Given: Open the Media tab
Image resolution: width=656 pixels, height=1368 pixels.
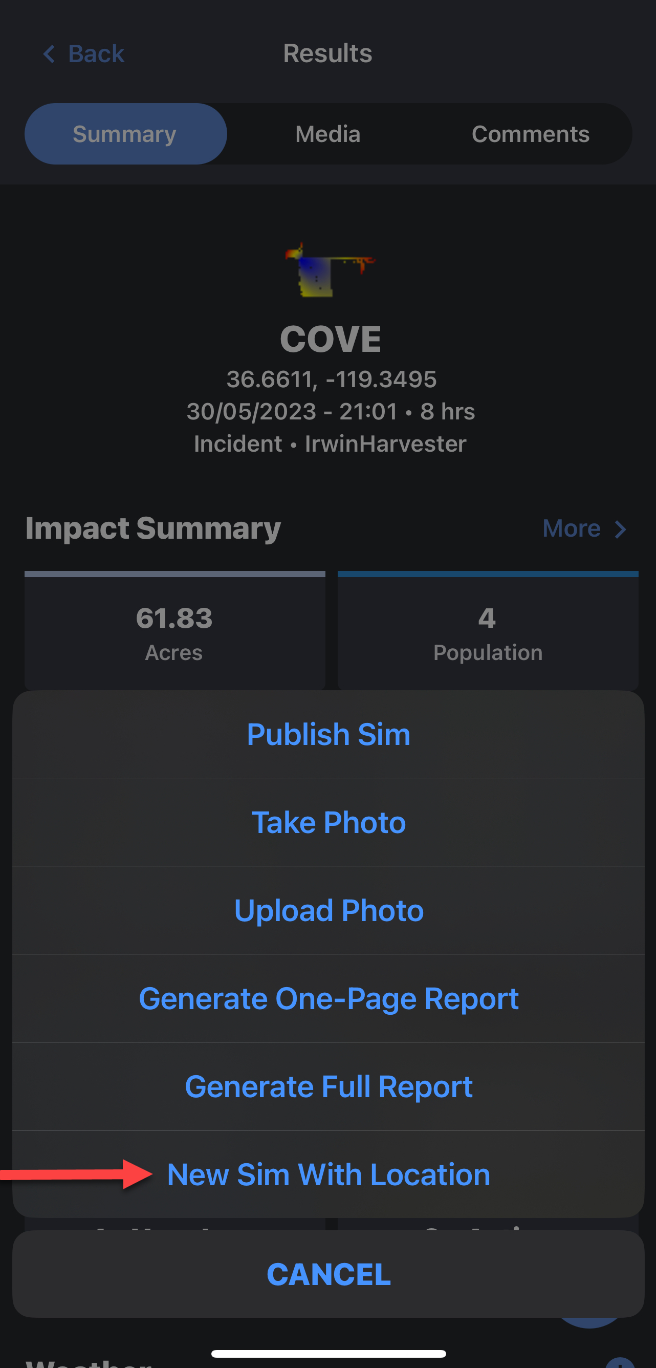Looking at the screenshot, I should tap(328, 134).
